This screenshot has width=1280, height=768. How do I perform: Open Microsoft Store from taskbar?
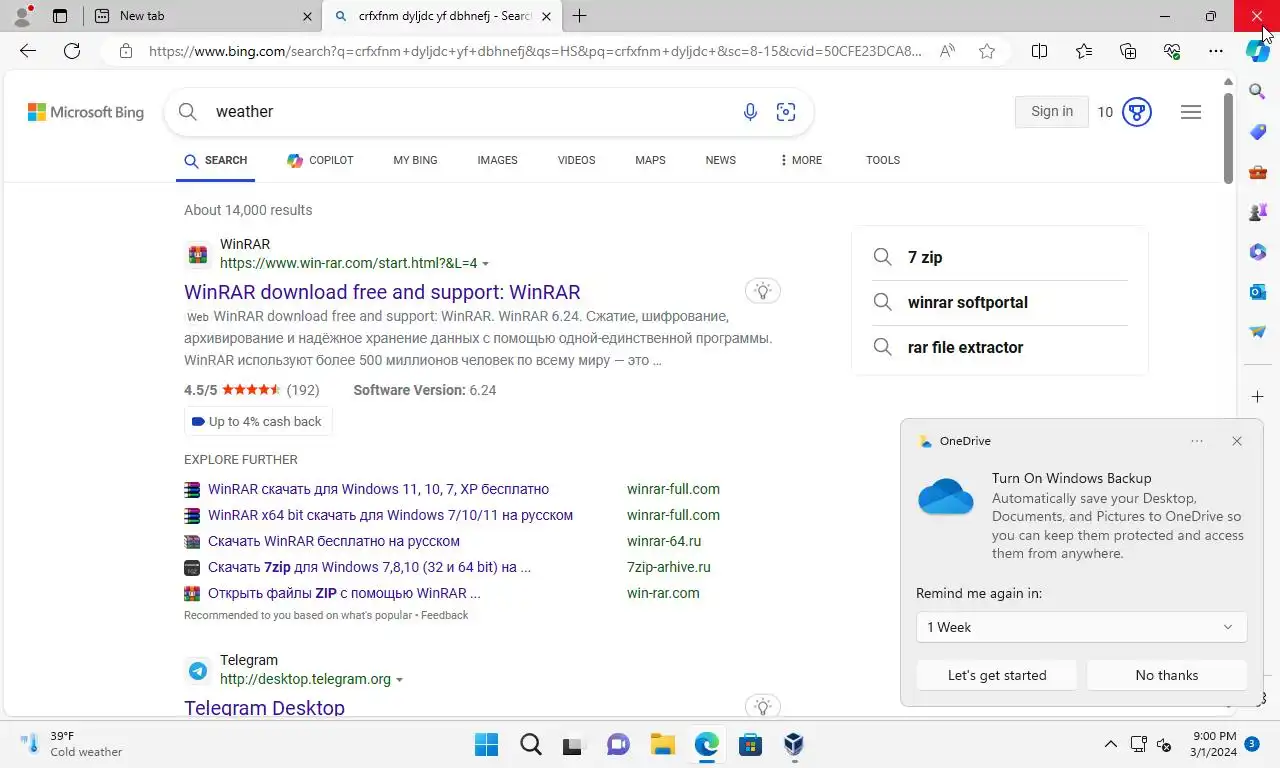[751, 744]
